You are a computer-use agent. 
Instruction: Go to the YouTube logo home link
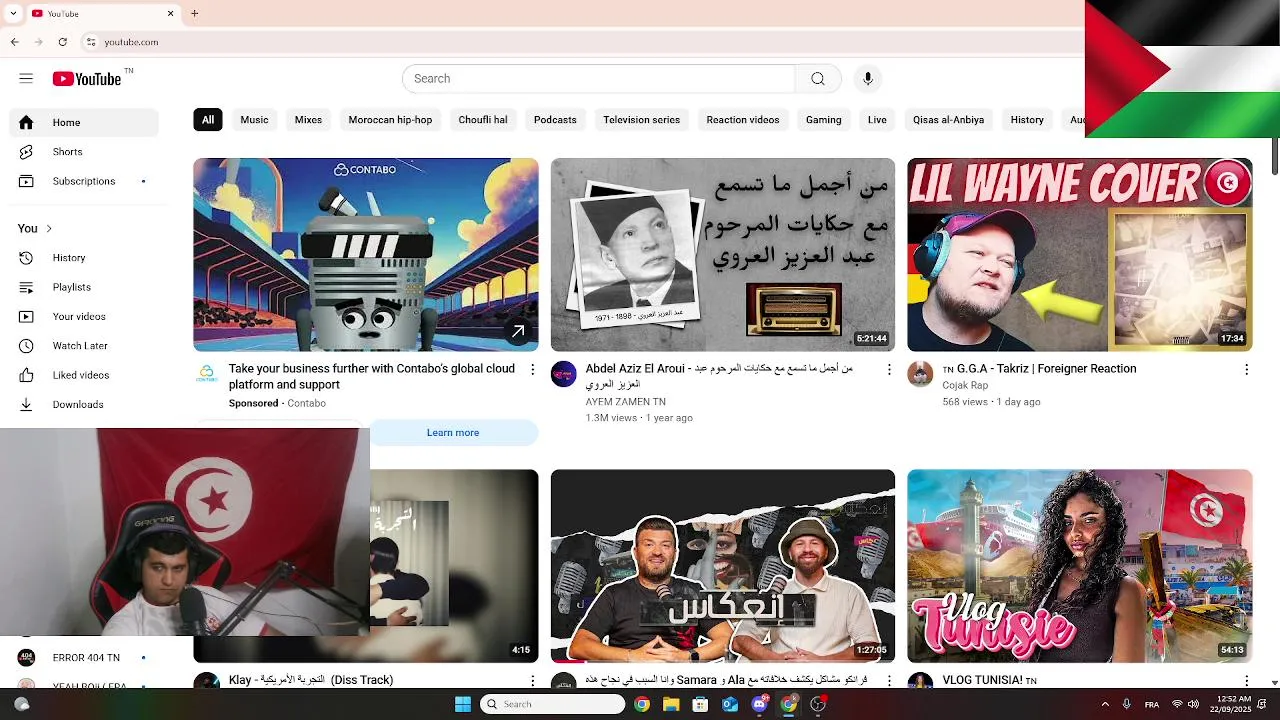coord(87,78)
